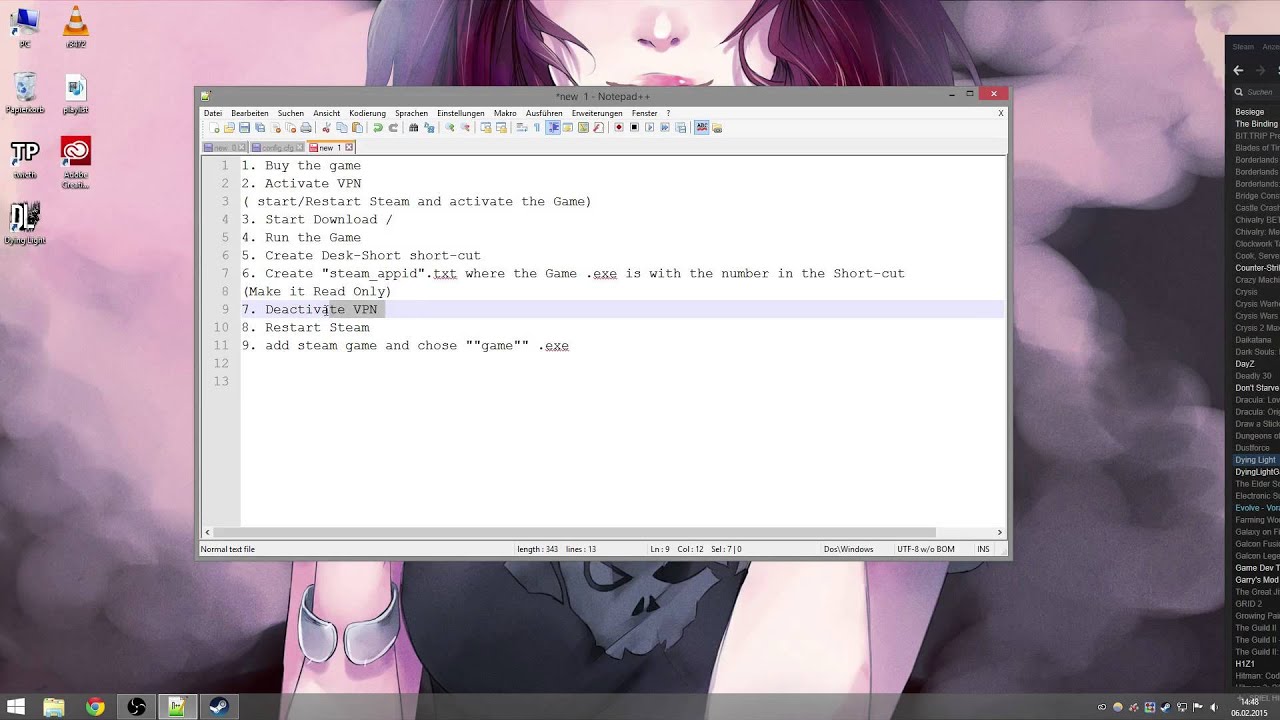Cut selection with the scissors icon

325,127
